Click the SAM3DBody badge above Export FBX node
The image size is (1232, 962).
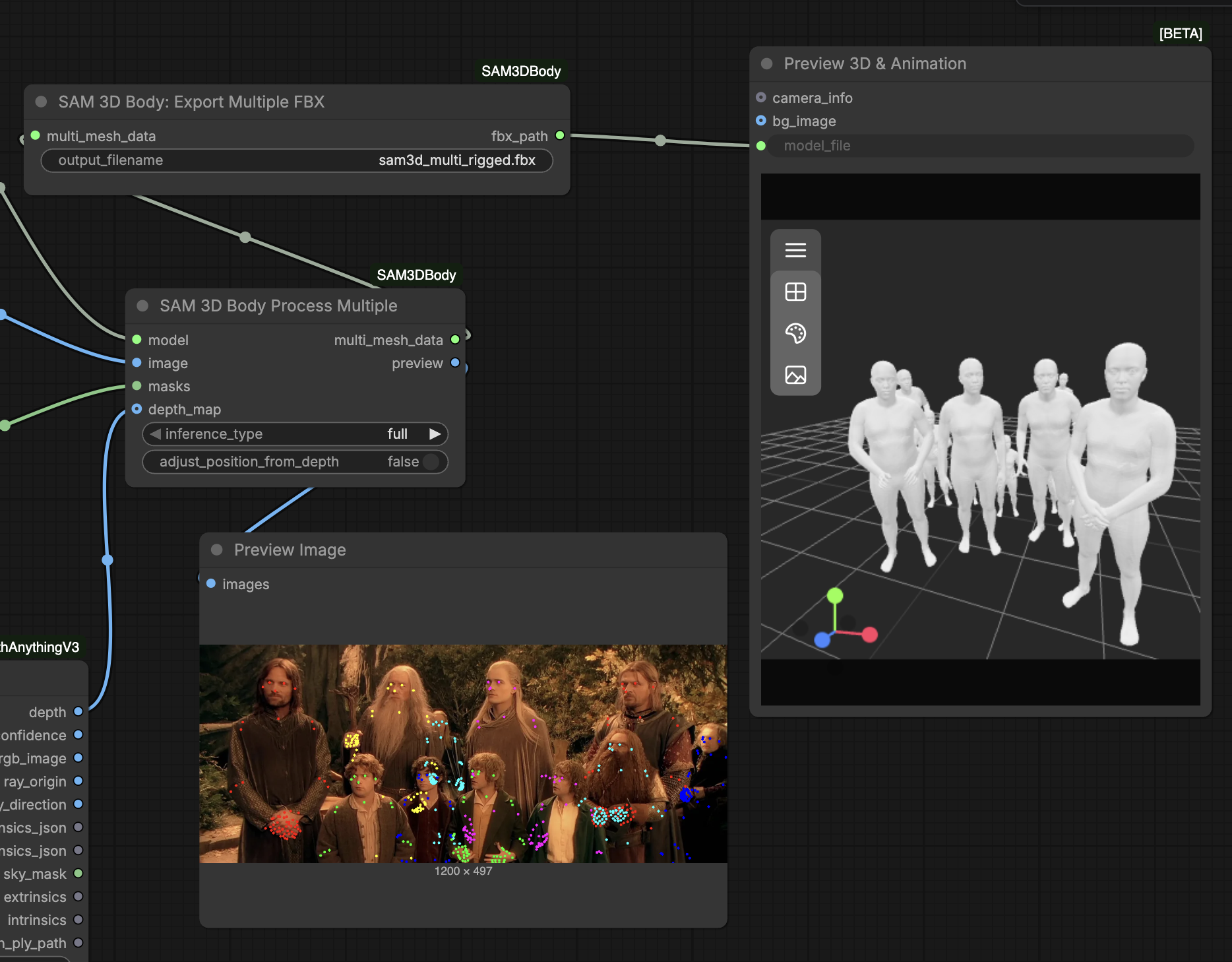pyautogui.click(x=521, y=71)
